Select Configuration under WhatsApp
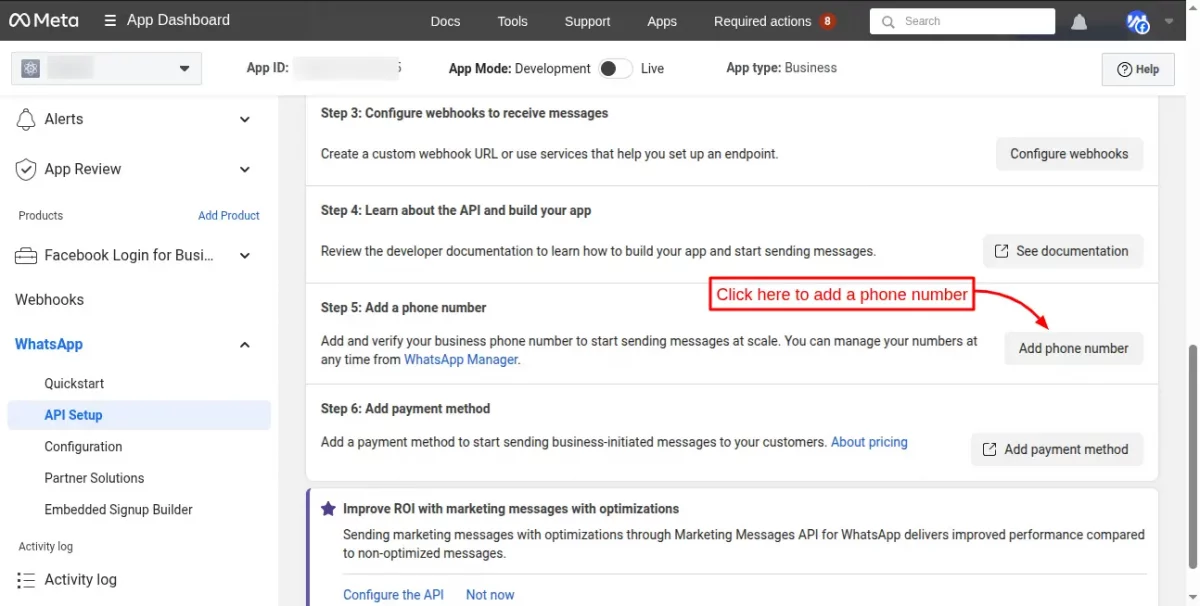Image resolution: width=1200 pixels, height=606 pixels. (x=83, y=447)
